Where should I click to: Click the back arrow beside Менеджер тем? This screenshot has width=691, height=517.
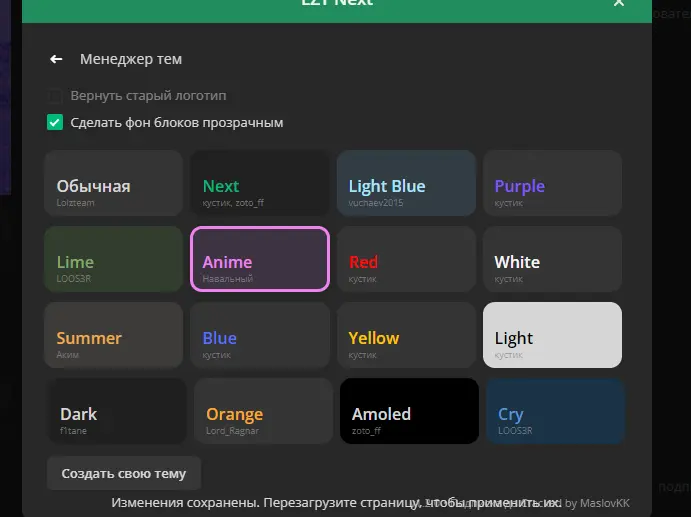56,60
